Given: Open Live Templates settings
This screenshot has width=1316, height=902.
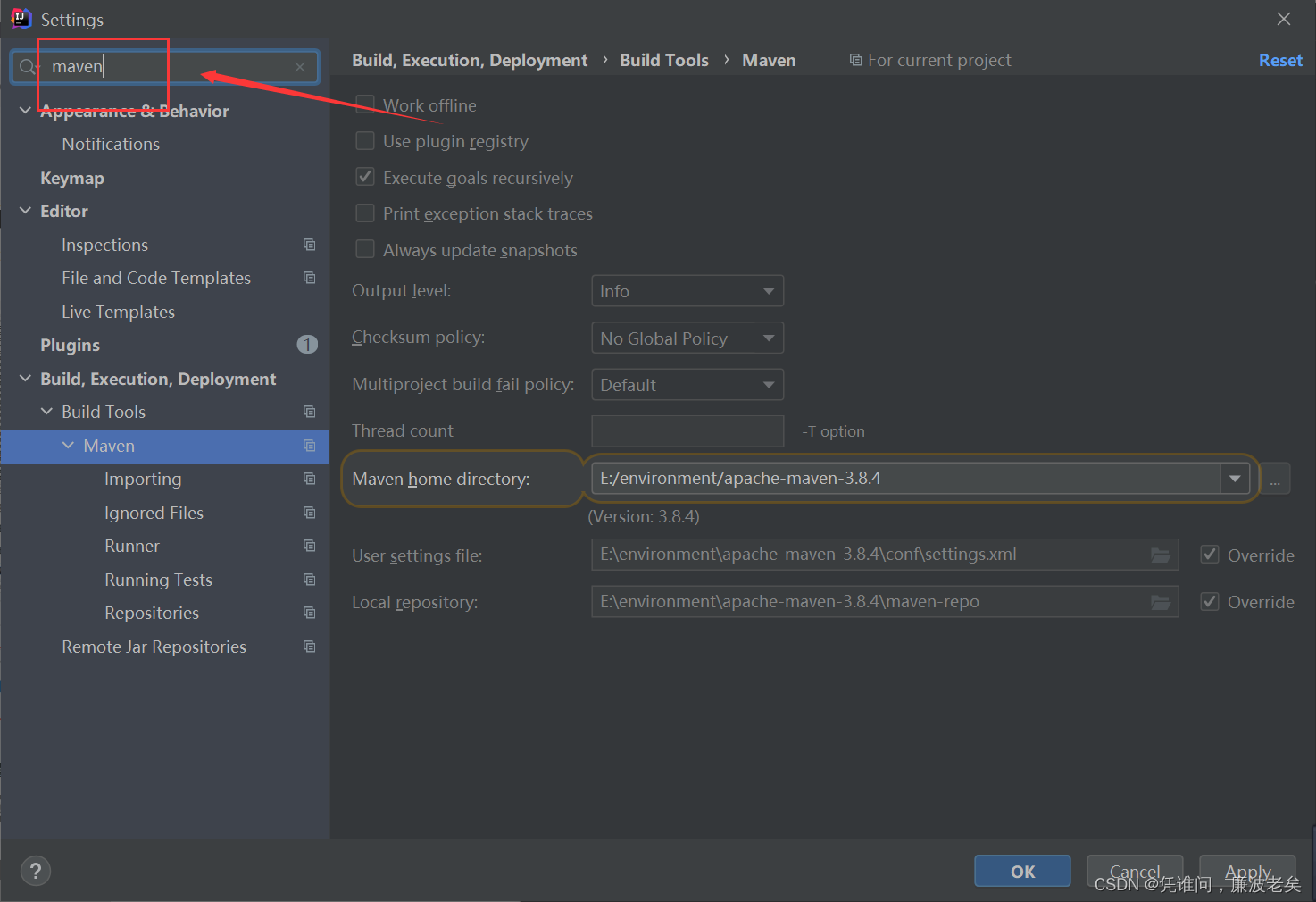Looking at the screenshot, I should point(118,312).
